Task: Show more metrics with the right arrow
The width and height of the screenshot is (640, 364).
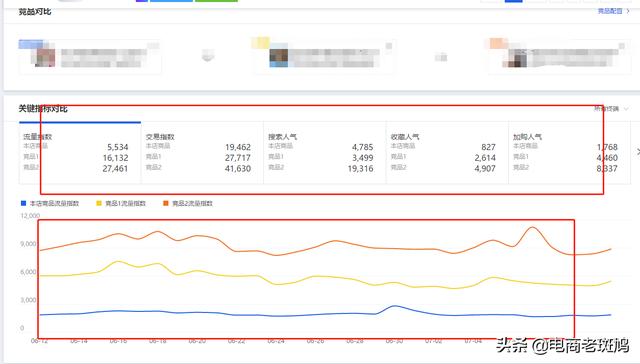Action: tap(638, 152)
